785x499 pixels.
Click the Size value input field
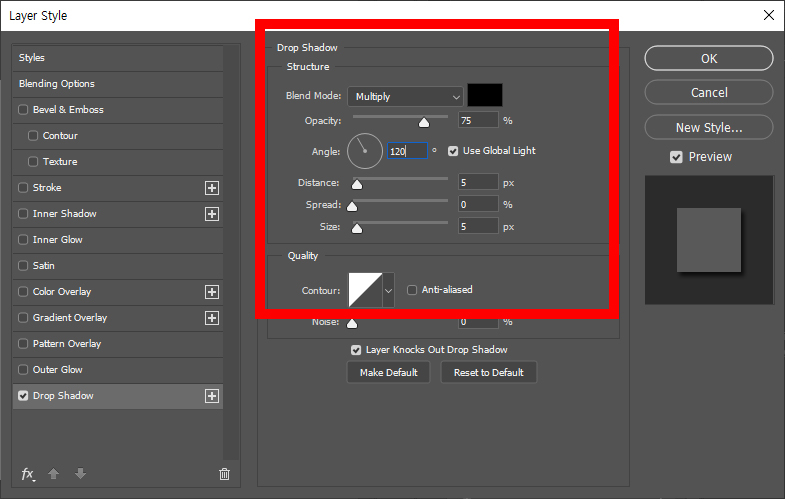coord(478,227)
